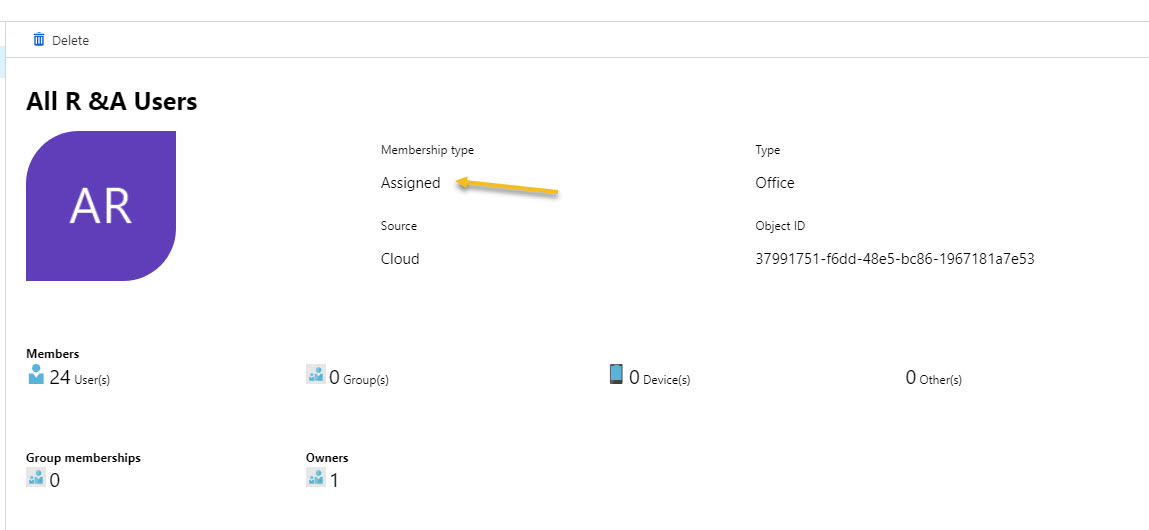1149x530 pixels.
Task: Click the Group memberships heading
Action: pos(84,458)
